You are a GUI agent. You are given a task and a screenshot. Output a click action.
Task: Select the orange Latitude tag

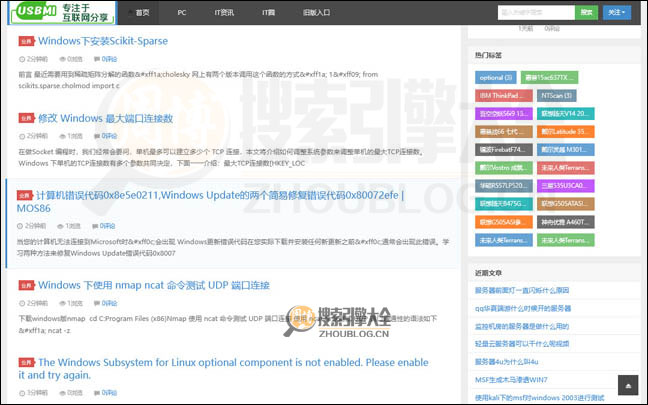point(566,132)
